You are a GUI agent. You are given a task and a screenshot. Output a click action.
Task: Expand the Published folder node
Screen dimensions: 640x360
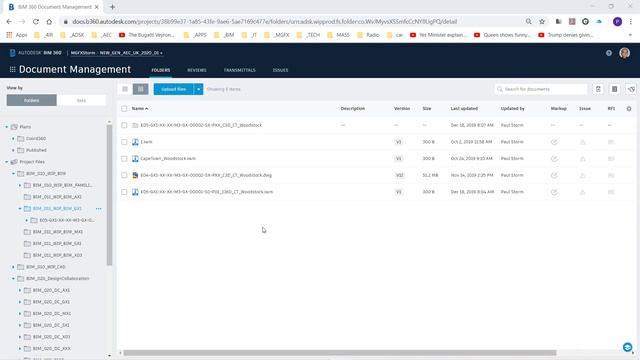pyautogui.click(x=13, y=150)
